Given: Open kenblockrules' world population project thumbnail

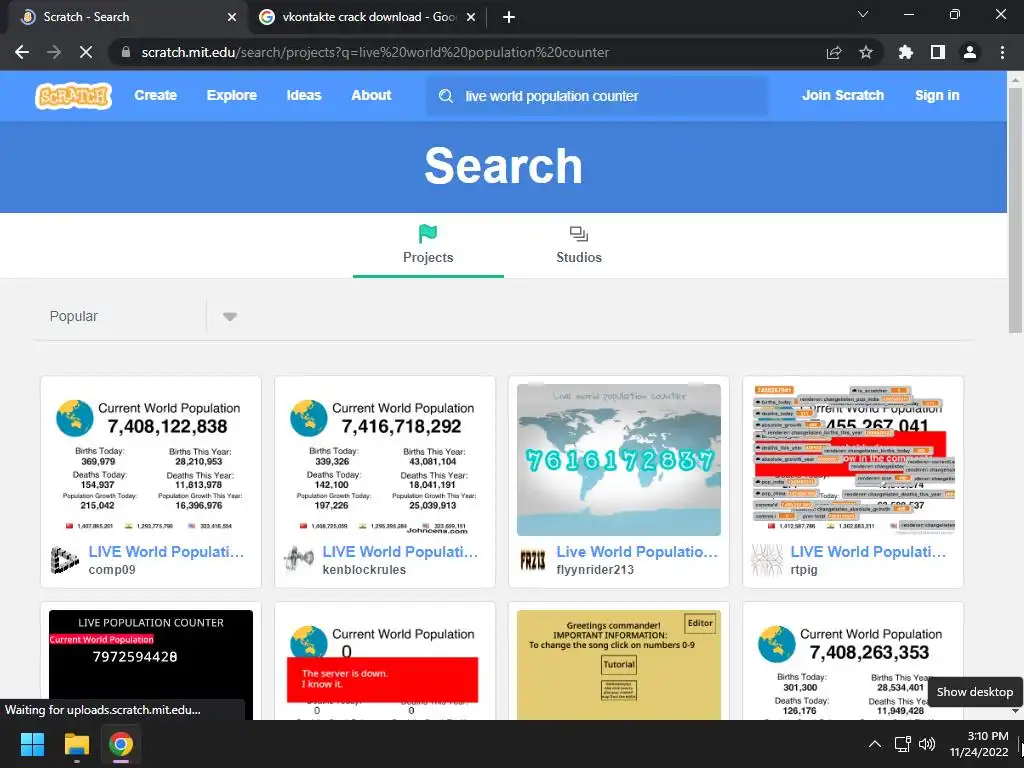Looking at the screenshot, I should tap(385, 460).
